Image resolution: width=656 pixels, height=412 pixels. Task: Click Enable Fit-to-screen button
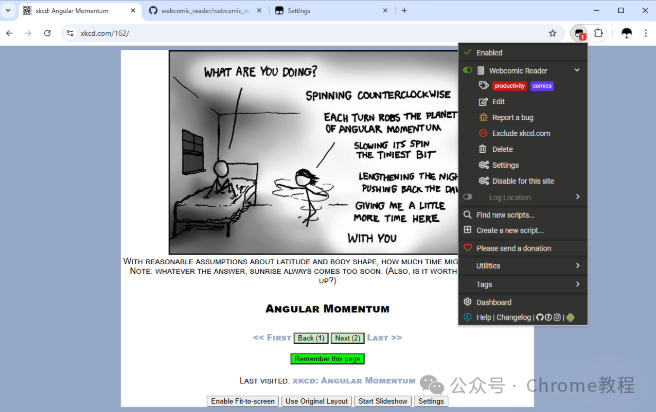pos(243,401)
